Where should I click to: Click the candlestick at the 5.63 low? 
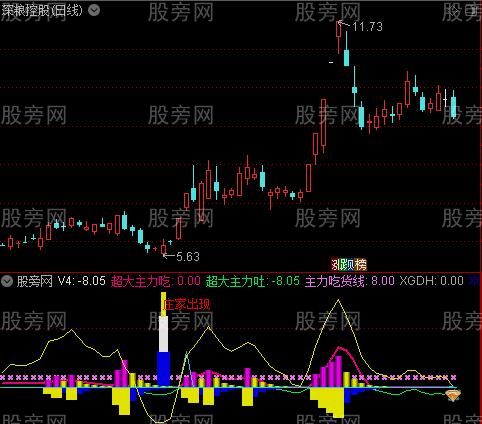[163, 248]
